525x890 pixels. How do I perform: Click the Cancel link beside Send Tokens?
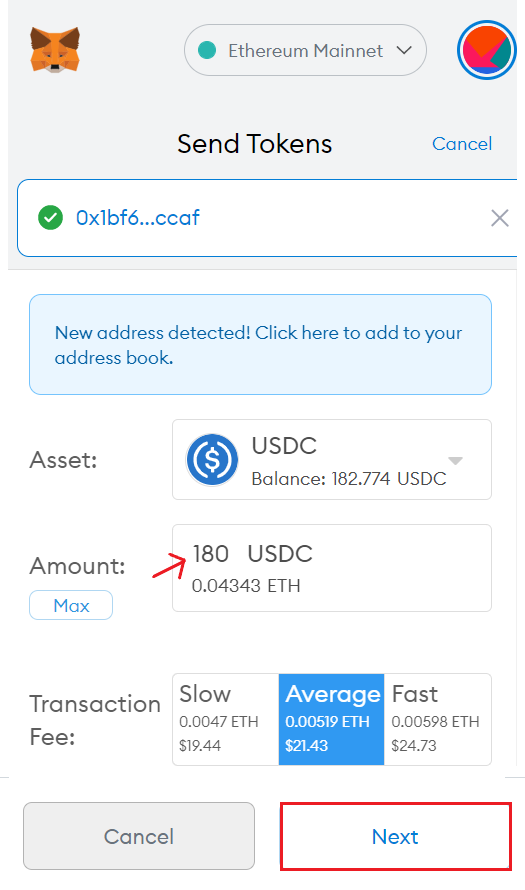(x=462, y=144)
